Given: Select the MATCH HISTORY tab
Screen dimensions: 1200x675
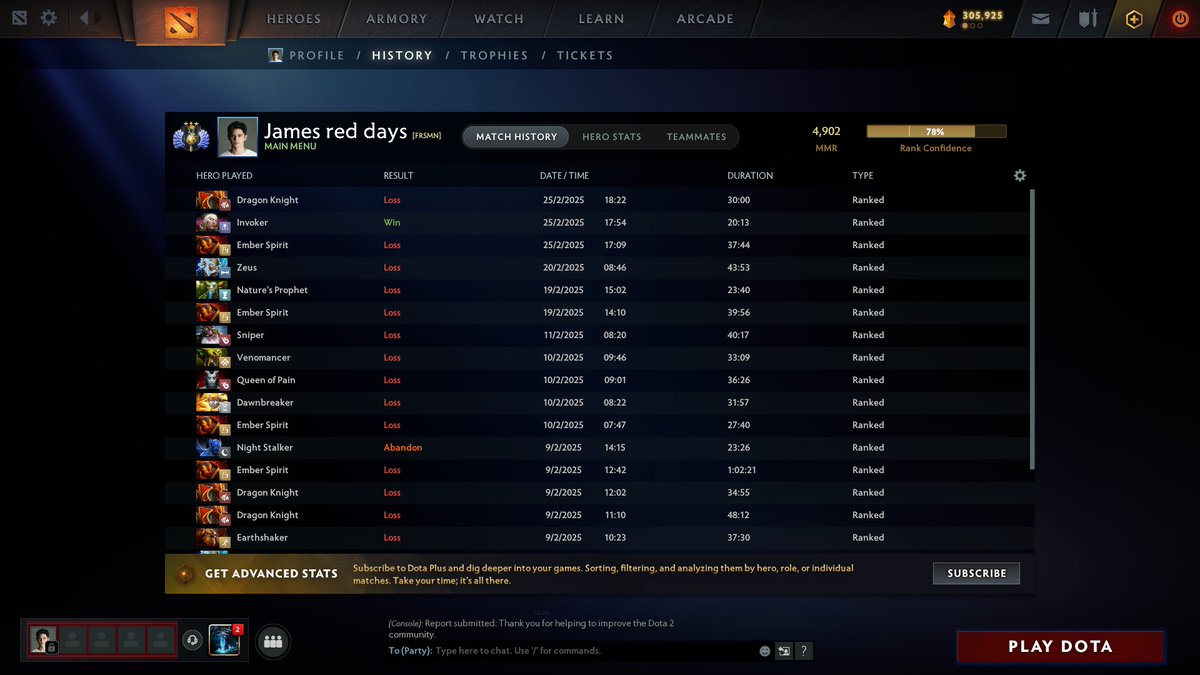Looking at the screenshot, I should coord(516,137).
